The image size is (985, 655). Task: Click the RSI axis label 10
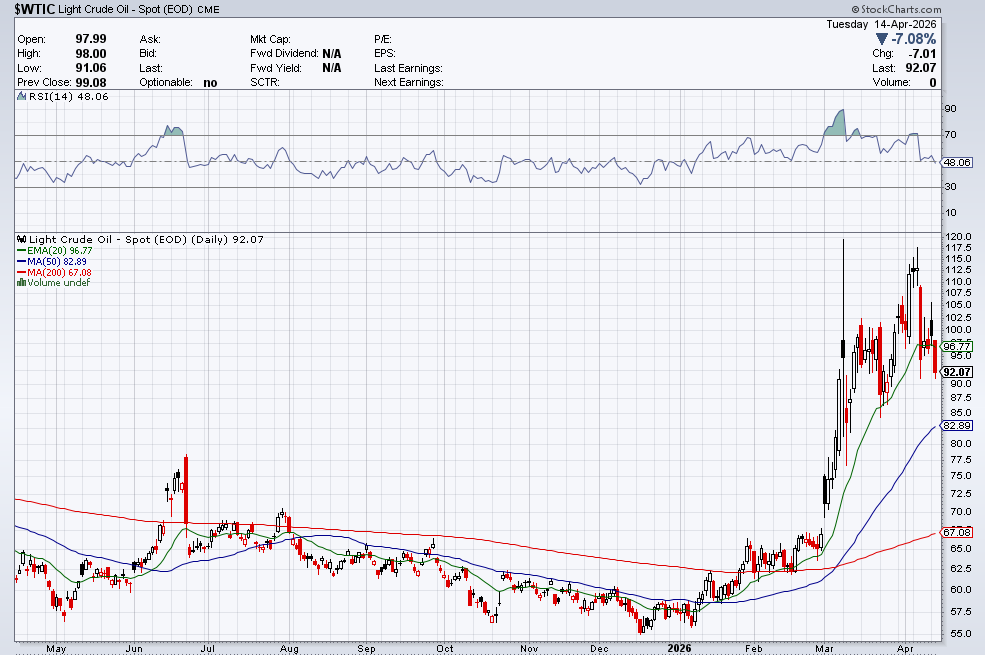(950, 212)
